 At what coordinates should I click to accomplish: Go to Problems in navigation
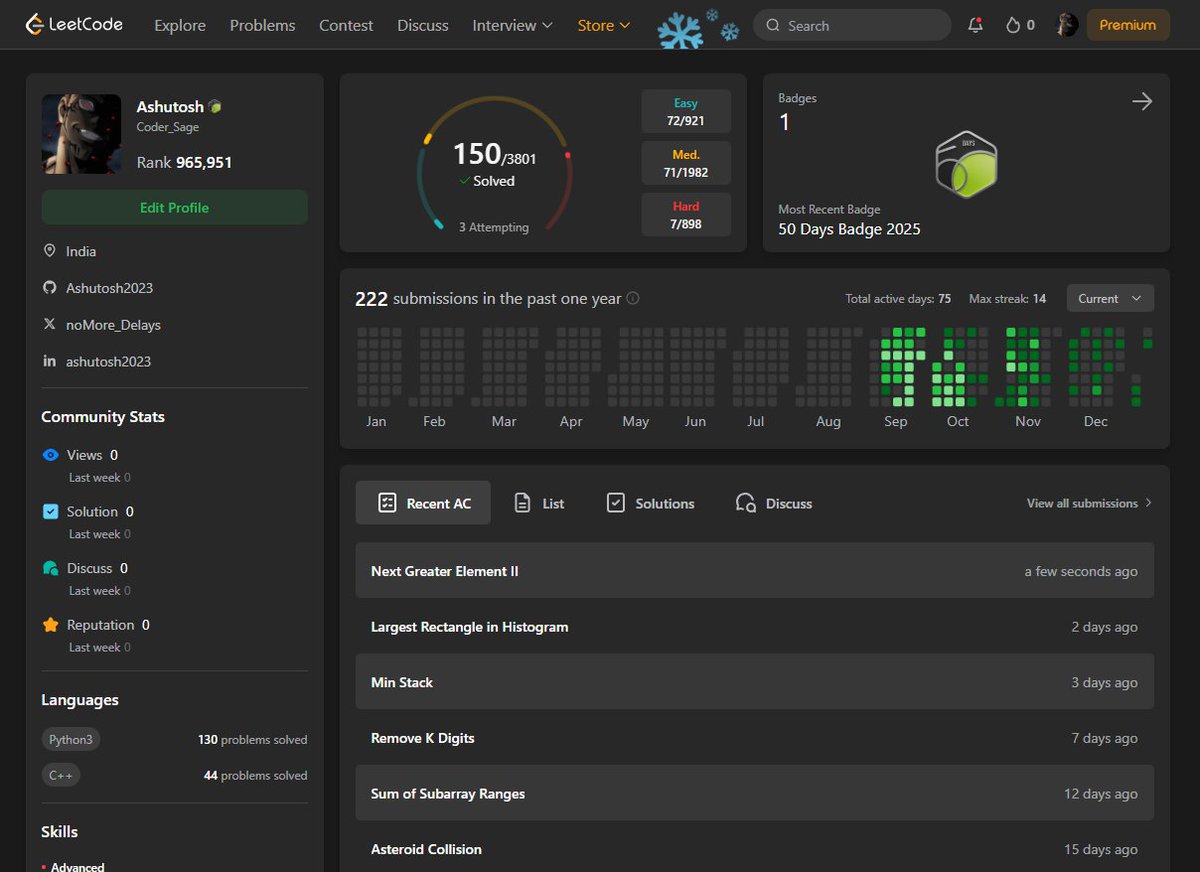[x=262, y=25]
